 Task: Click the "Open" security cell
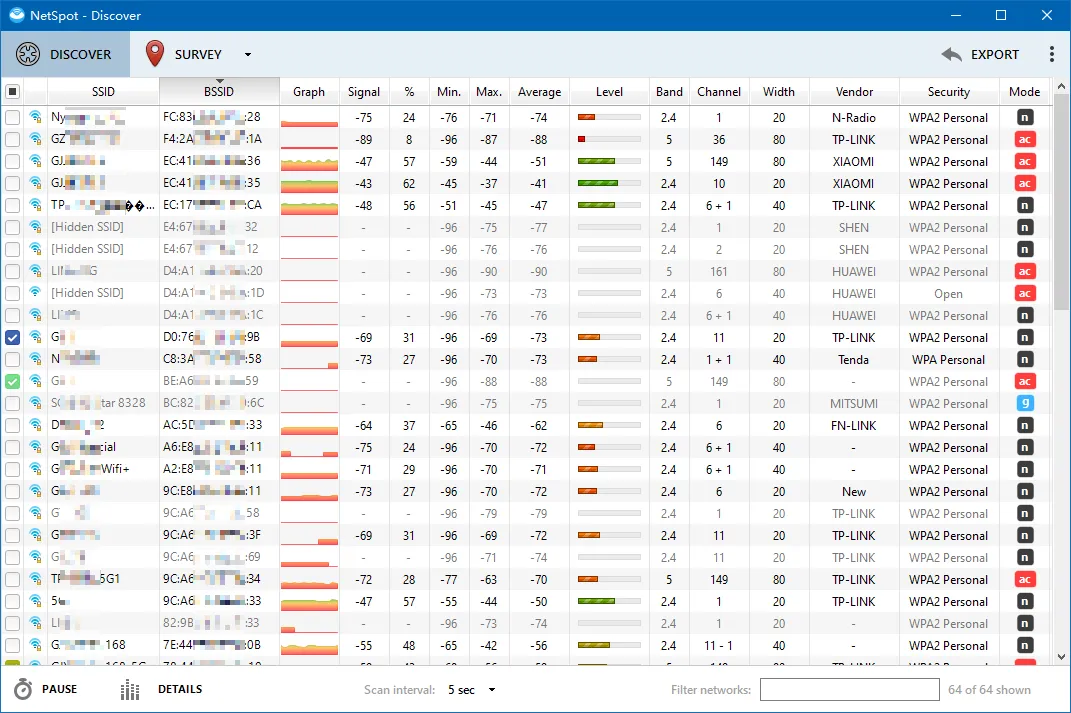[x=948, y=294]
